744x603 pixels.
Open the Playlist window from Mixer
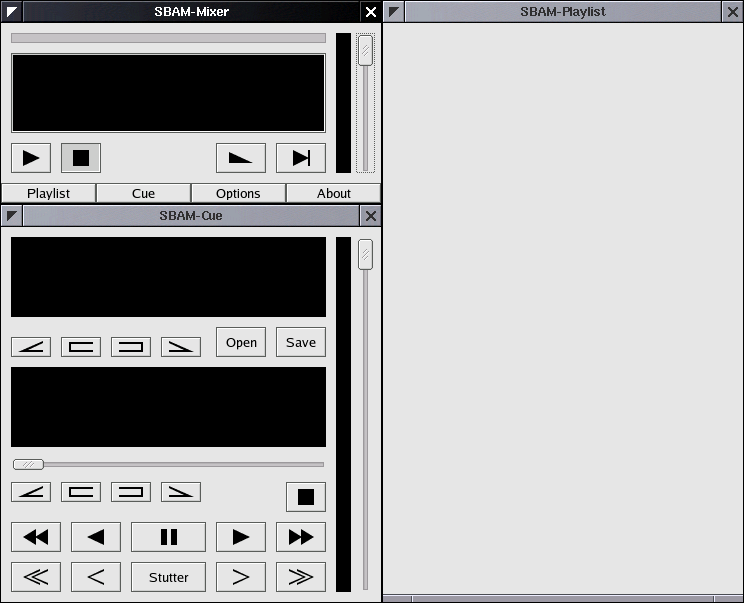(x=48, y=194)
